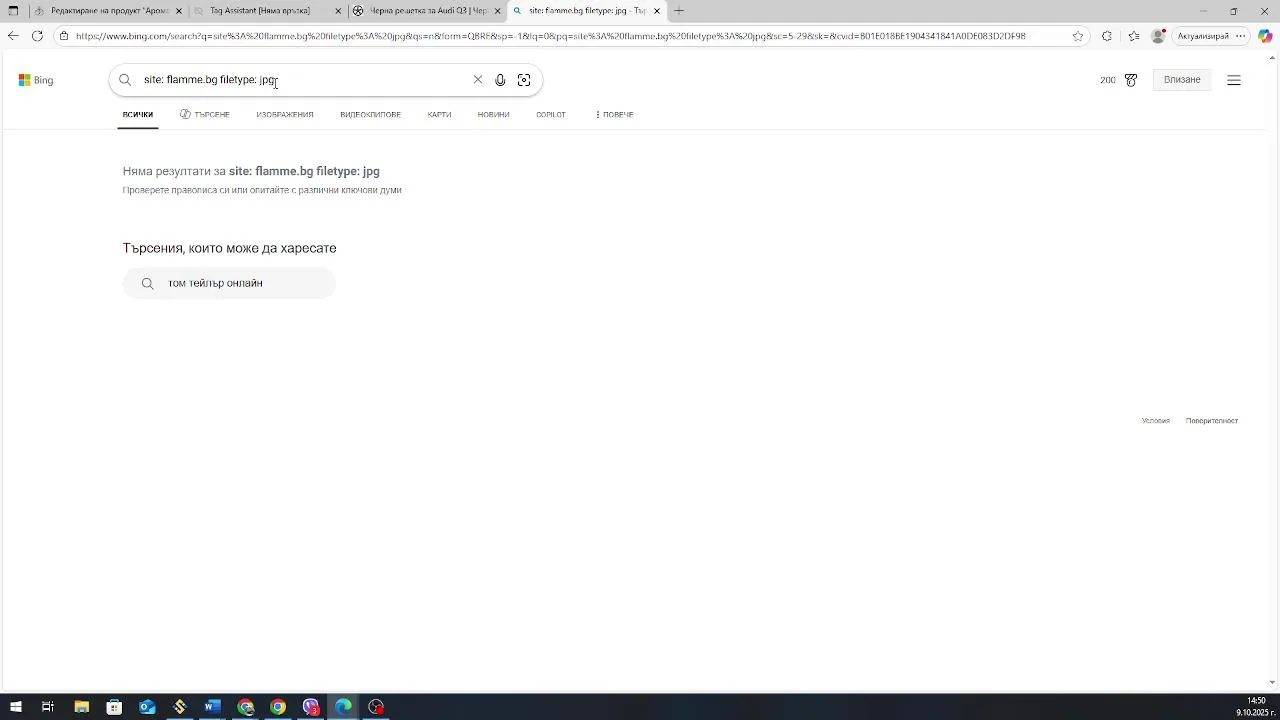Image resolution: width=1280 pixels, height=720 pixels.
Task: Select the ВИДЕОКЛИПОВЕ search tab
Action: [370, 115]
